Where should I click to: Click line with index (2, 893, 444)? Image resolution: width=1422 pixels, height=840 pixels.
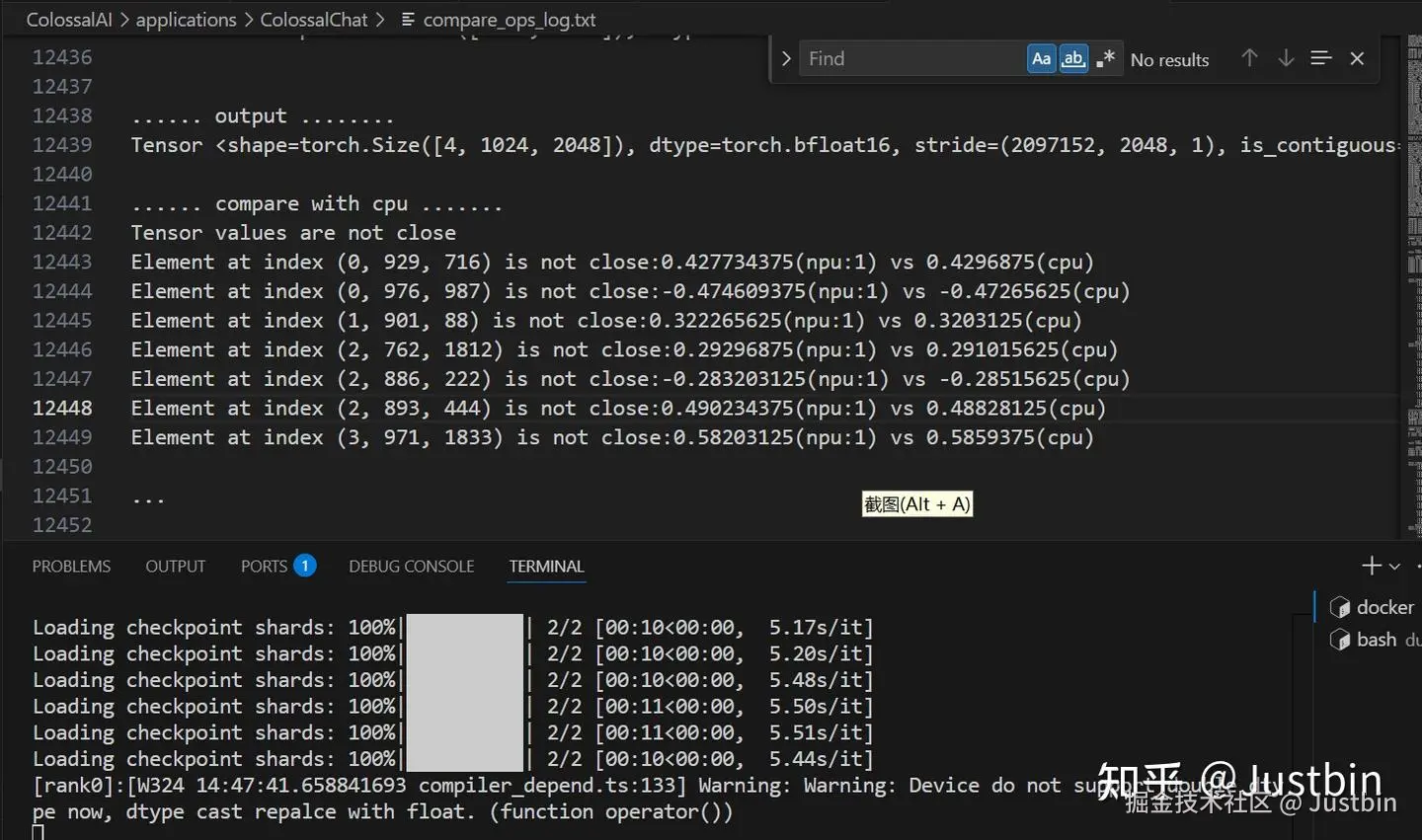click(618, 409)
